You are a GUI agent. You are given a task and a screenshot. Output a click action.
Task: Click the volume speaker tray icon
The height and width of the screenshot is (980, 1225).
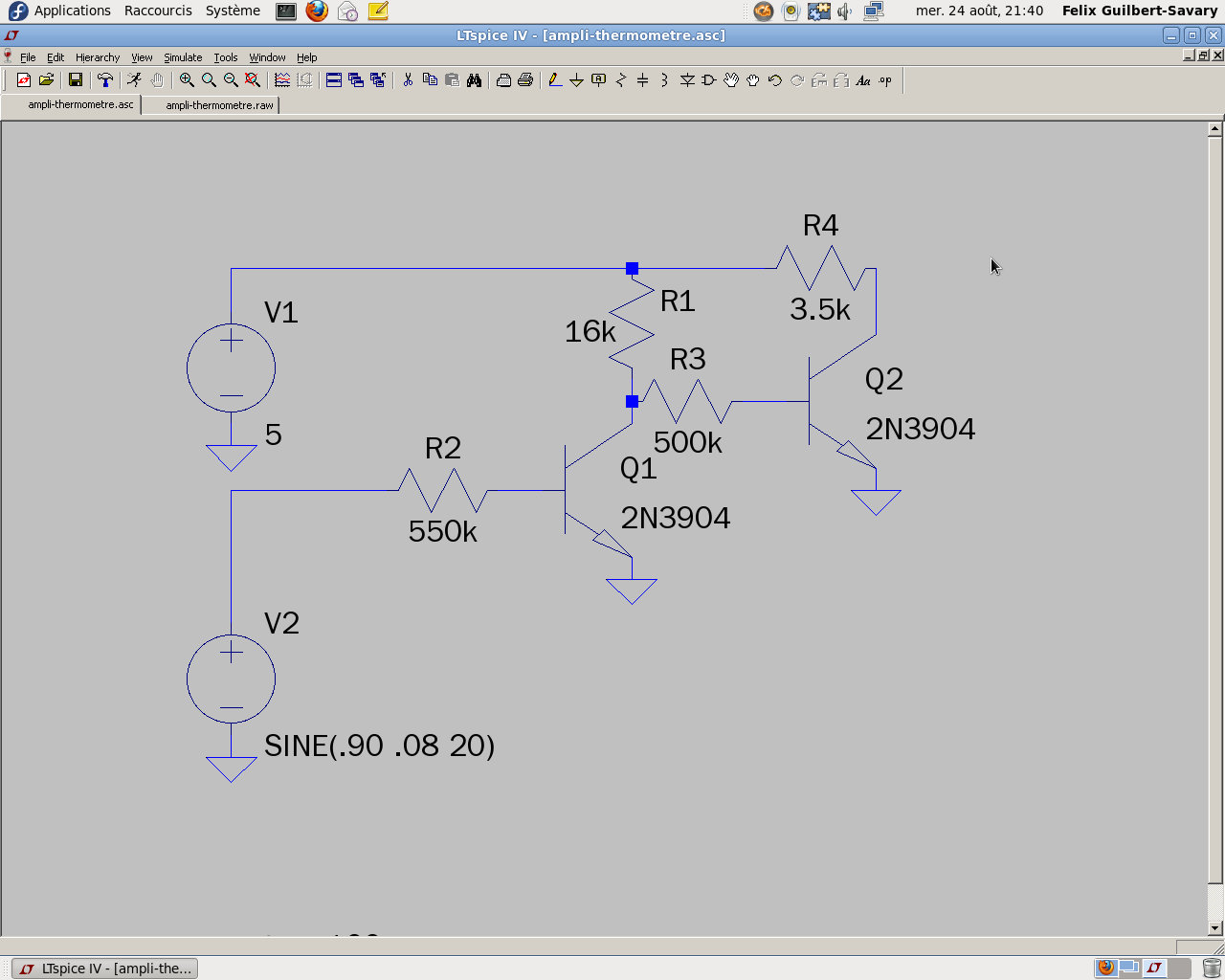tap(845, 11)
